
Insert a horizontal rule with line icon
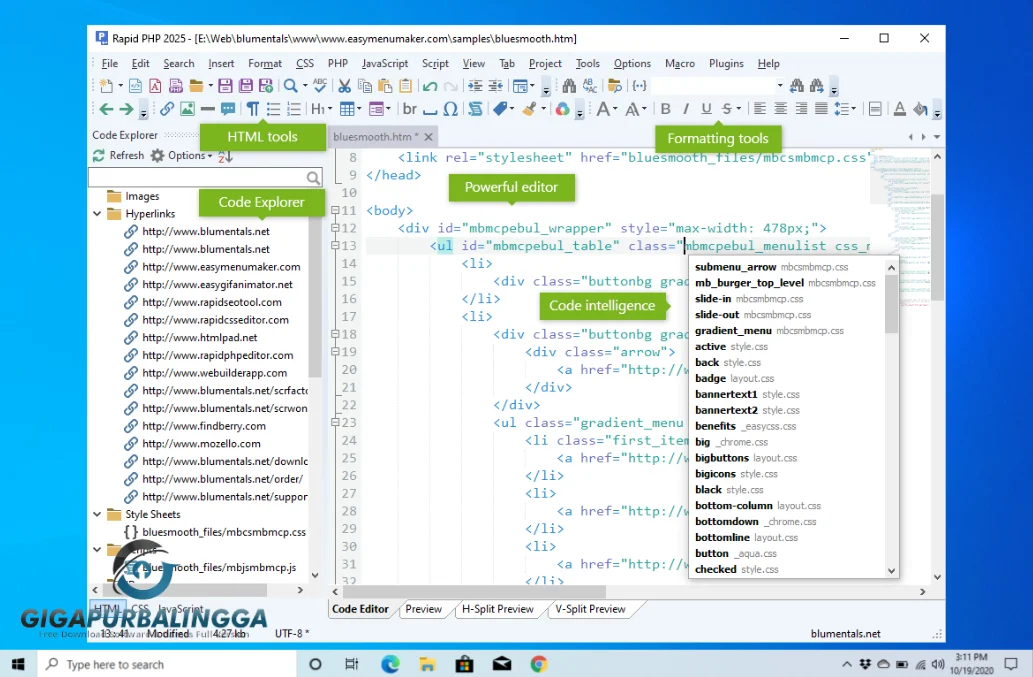208,109
